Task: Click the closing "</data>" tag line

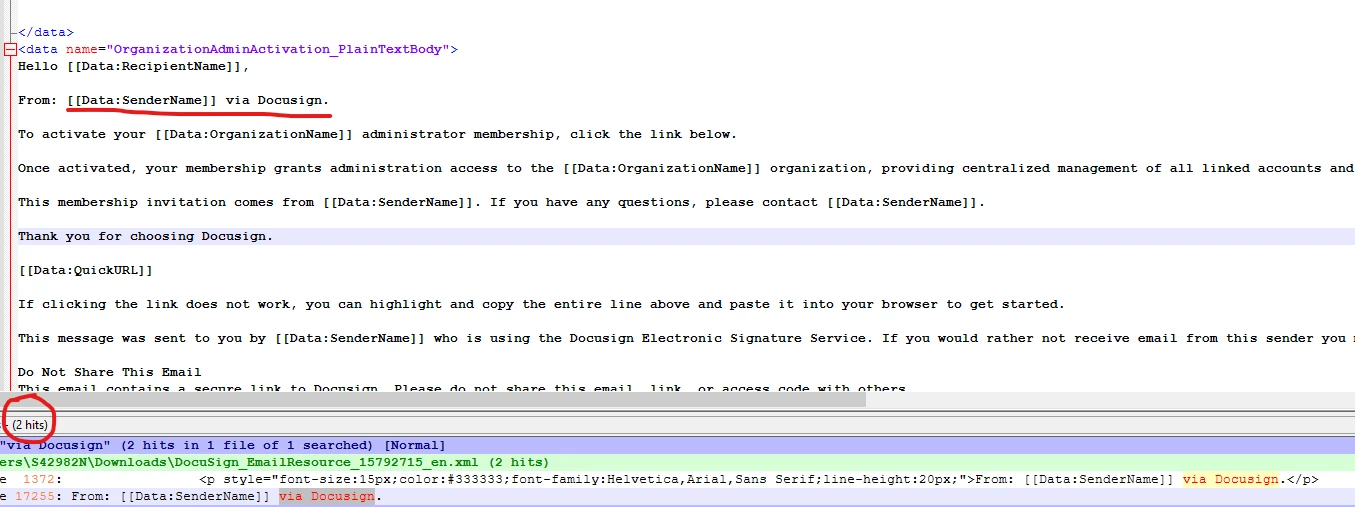Action: click(x=46, y=32)
